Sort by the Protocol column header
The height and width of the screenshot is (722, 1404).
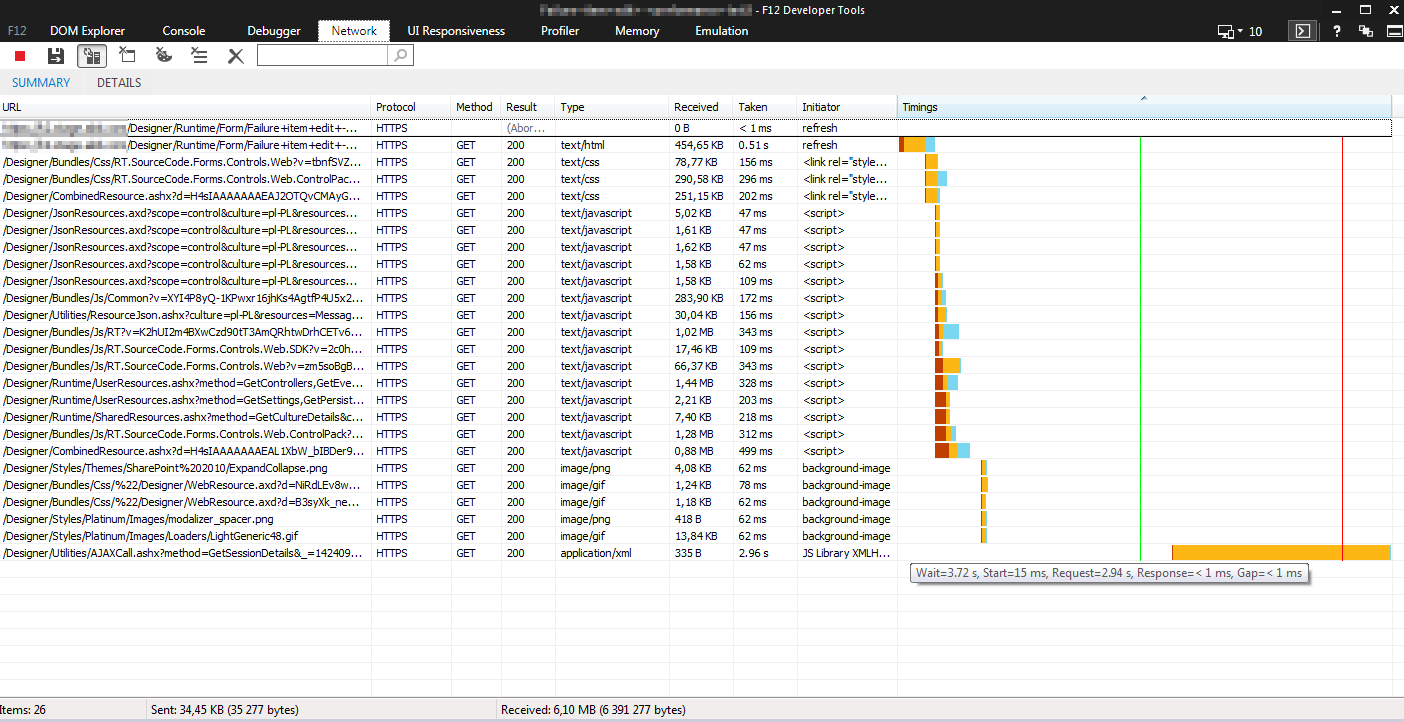[x=411, y=107]
